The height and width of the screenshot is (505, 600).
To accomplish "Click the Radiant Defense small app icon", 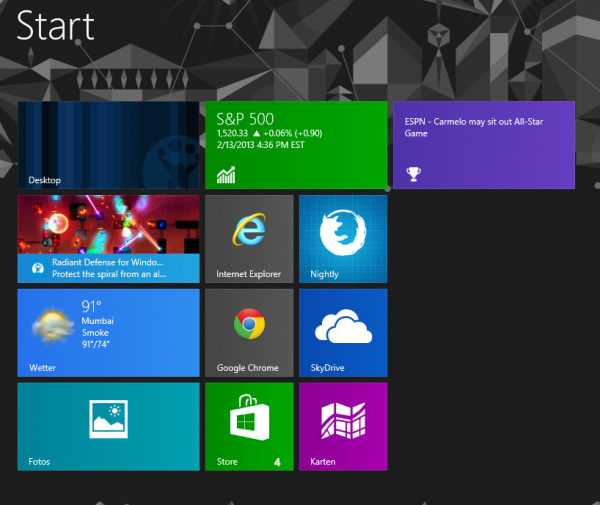I will tap(38, 268).
